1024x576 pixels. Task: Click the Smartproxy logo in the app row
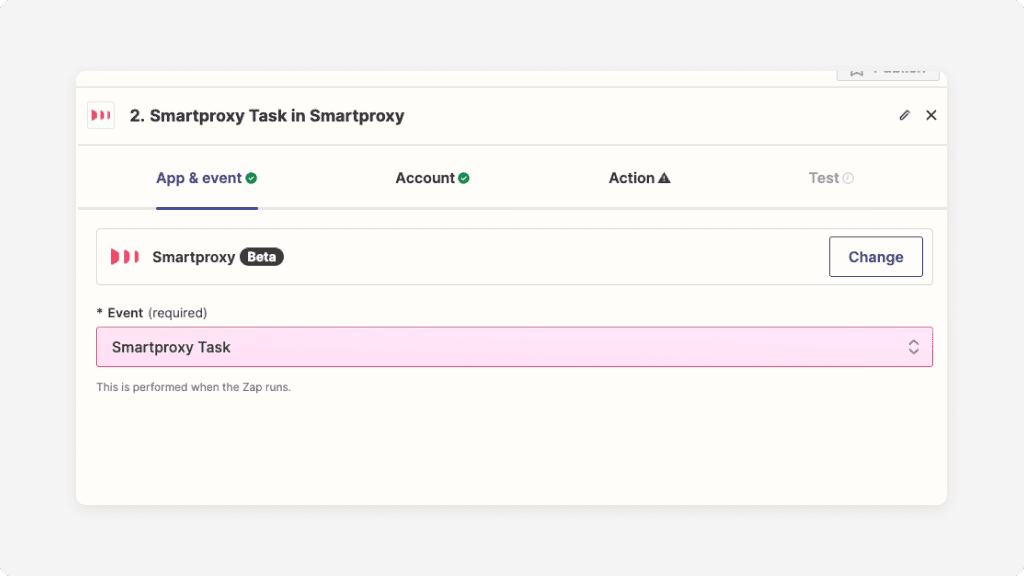125,257
